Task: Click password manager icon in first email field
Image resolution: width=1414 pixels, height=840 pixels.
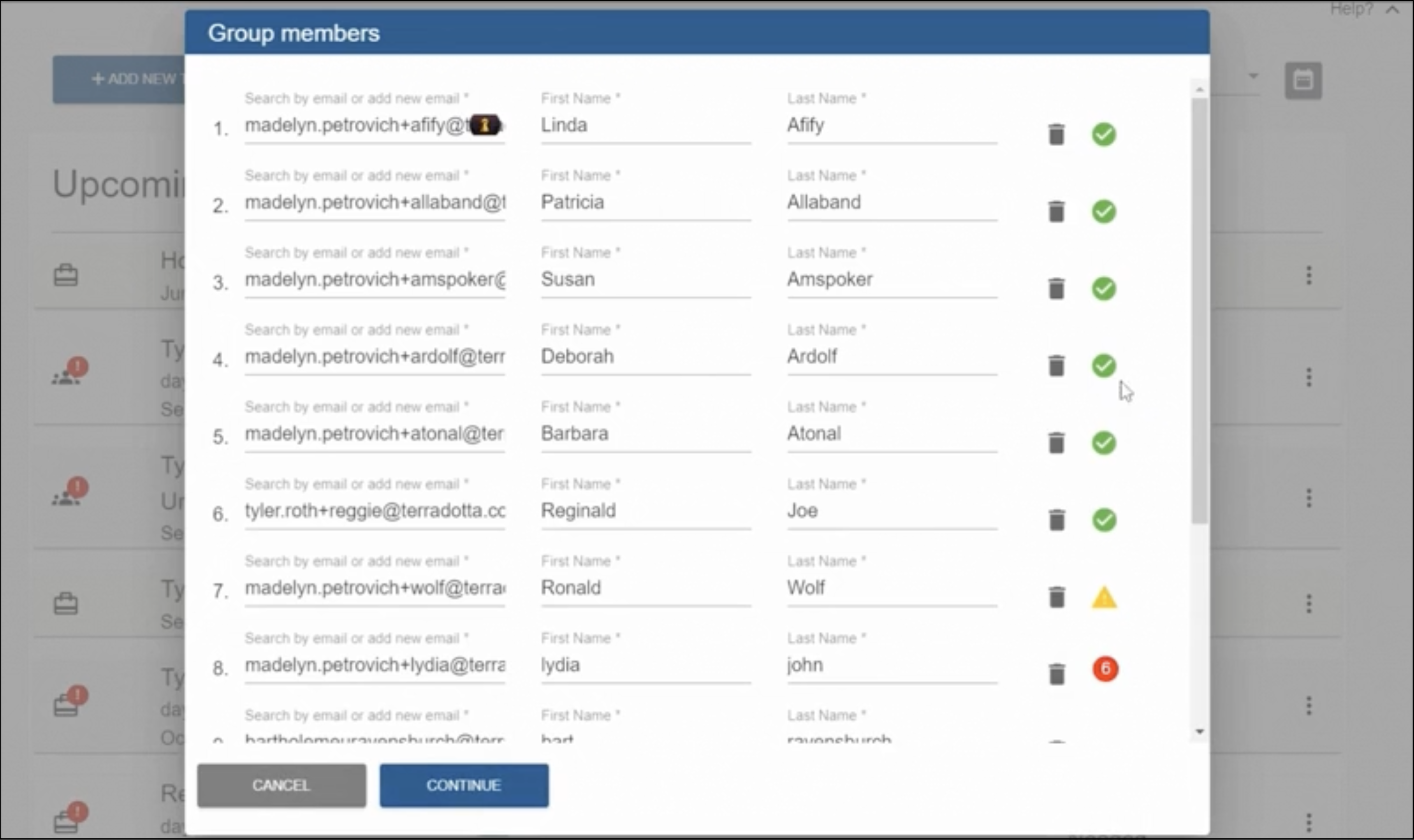Action: [485, 125]
